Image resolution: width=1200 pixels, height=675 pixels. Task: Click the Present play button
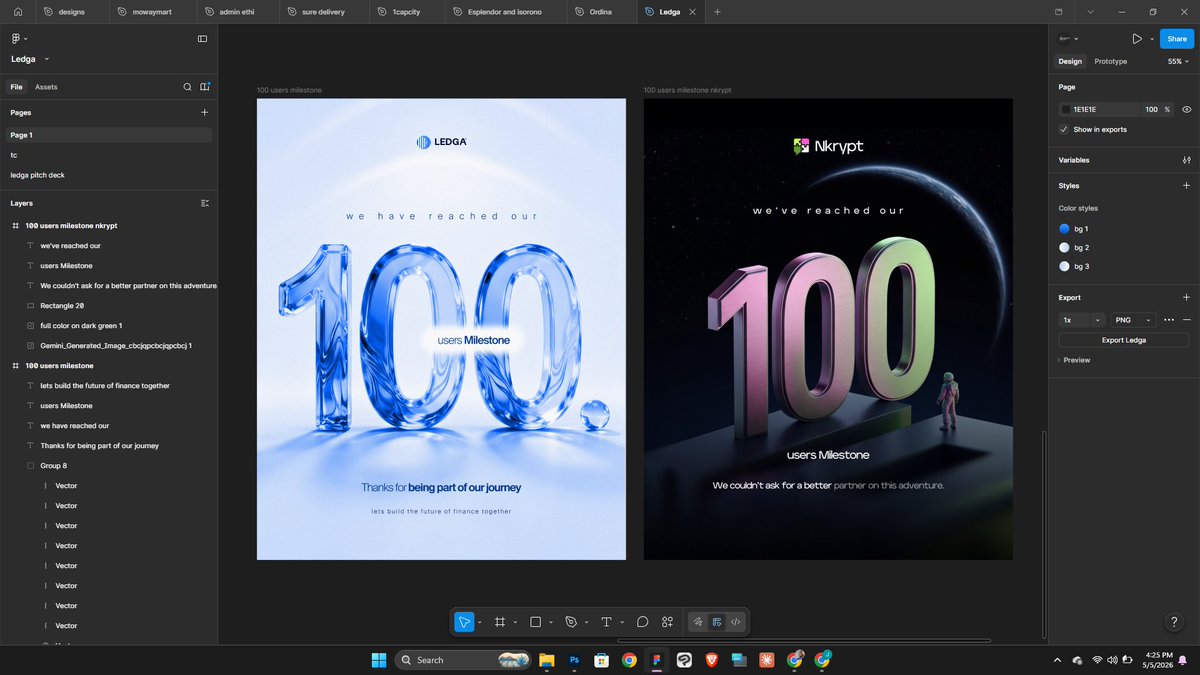(1137, 39)
